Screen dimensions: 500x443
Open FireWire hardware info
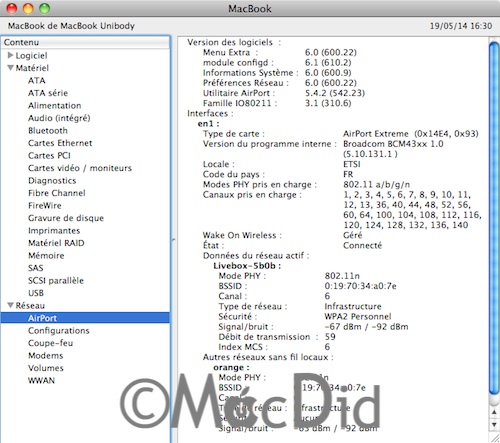point(45,206)
